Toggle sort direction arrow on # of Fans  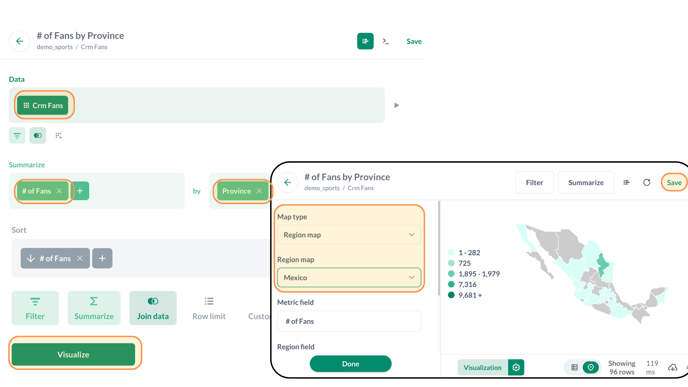[30, 258]
